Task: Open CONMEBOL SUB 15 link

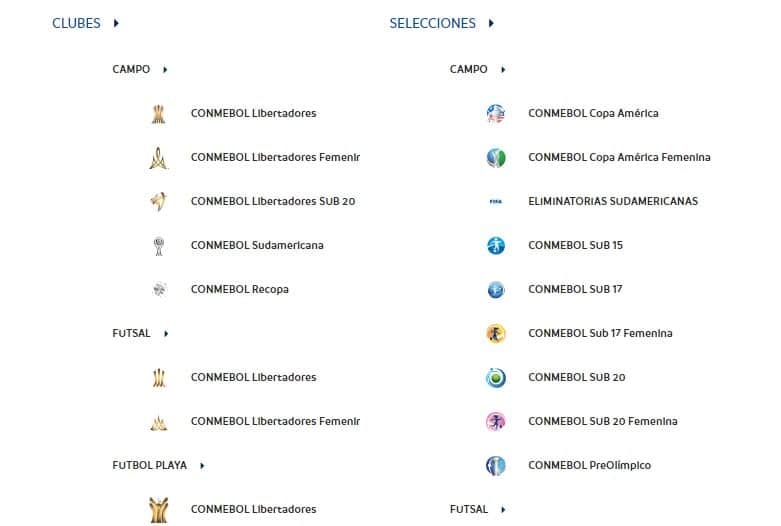Action: (x=575, y=245)
